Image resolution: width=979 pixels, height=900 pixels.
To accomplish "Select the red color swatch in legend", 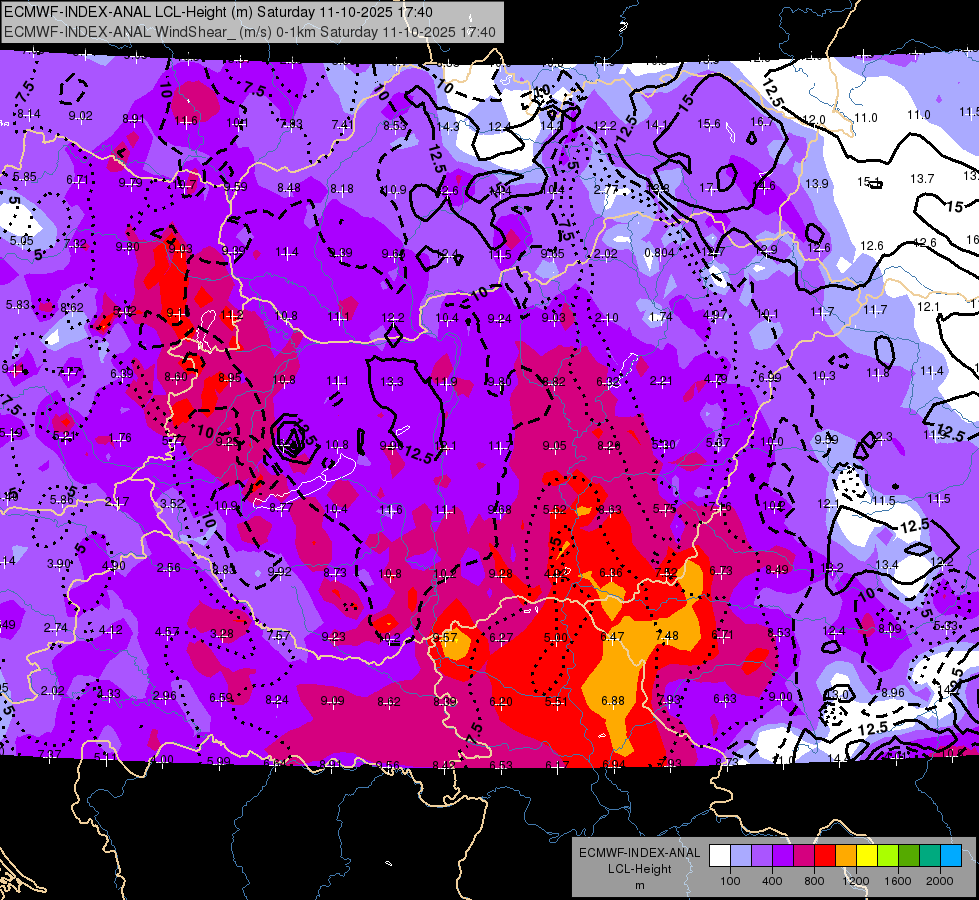I will coord(825,856).
